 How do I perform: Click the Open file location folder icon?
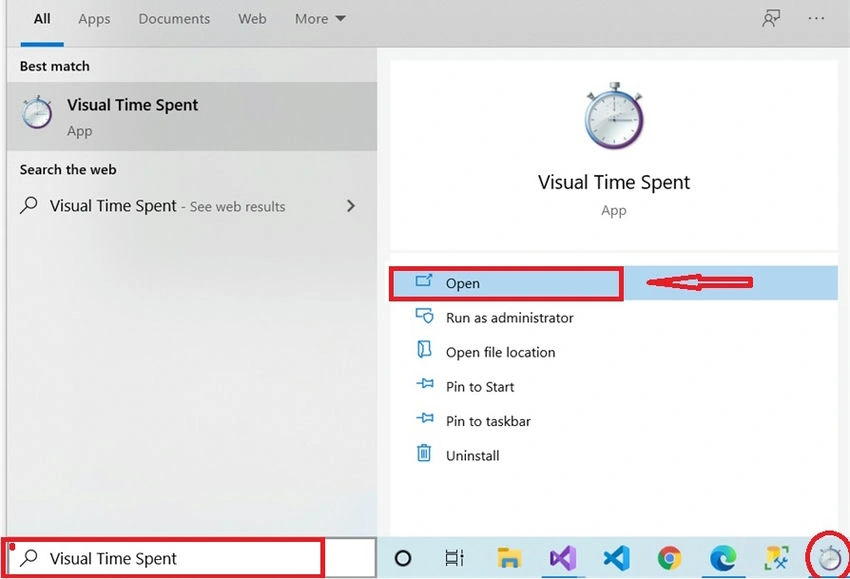pos(424,350)
